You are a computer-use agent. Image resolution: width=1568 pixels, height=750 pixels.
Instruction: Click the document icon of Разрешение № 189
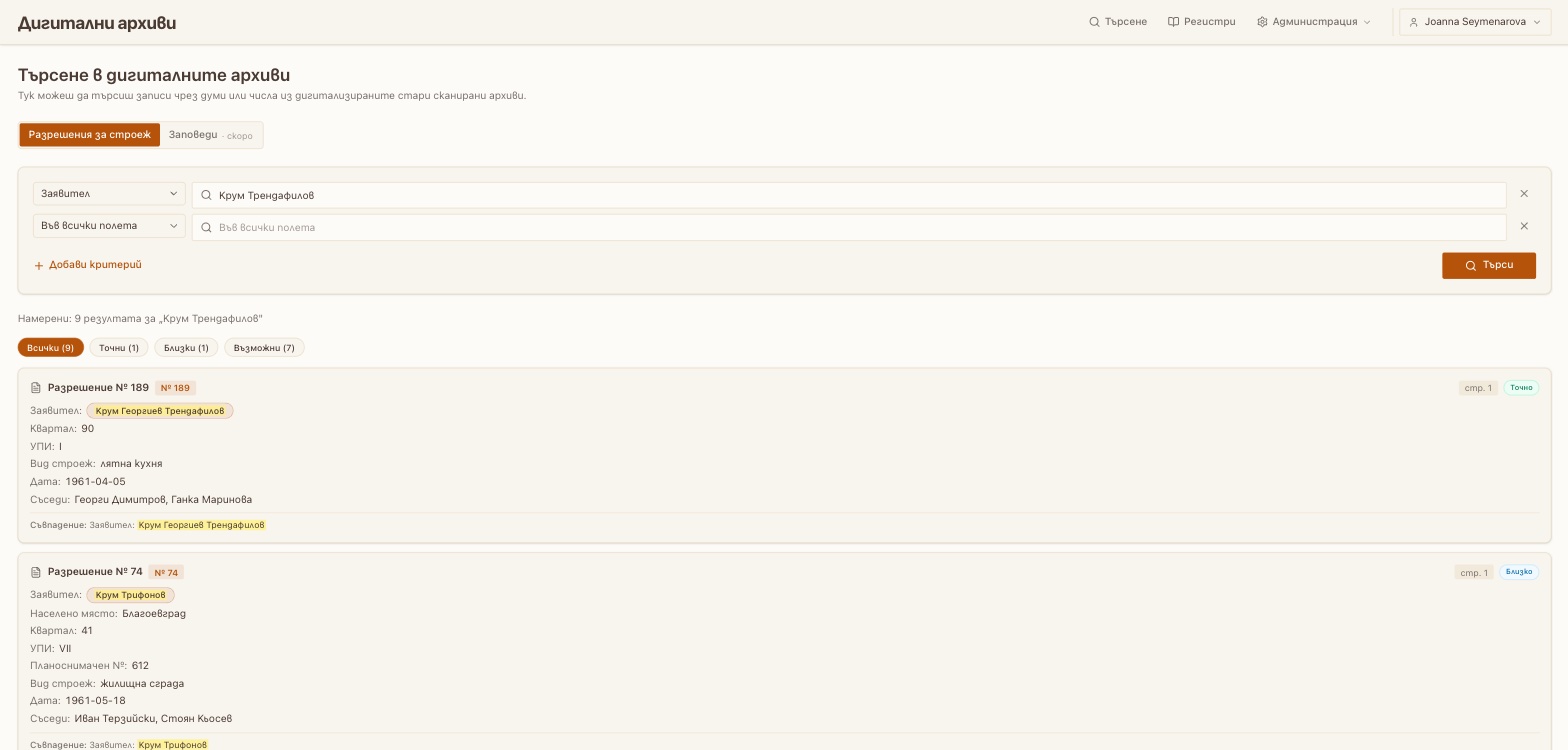(x=36, y=388)
